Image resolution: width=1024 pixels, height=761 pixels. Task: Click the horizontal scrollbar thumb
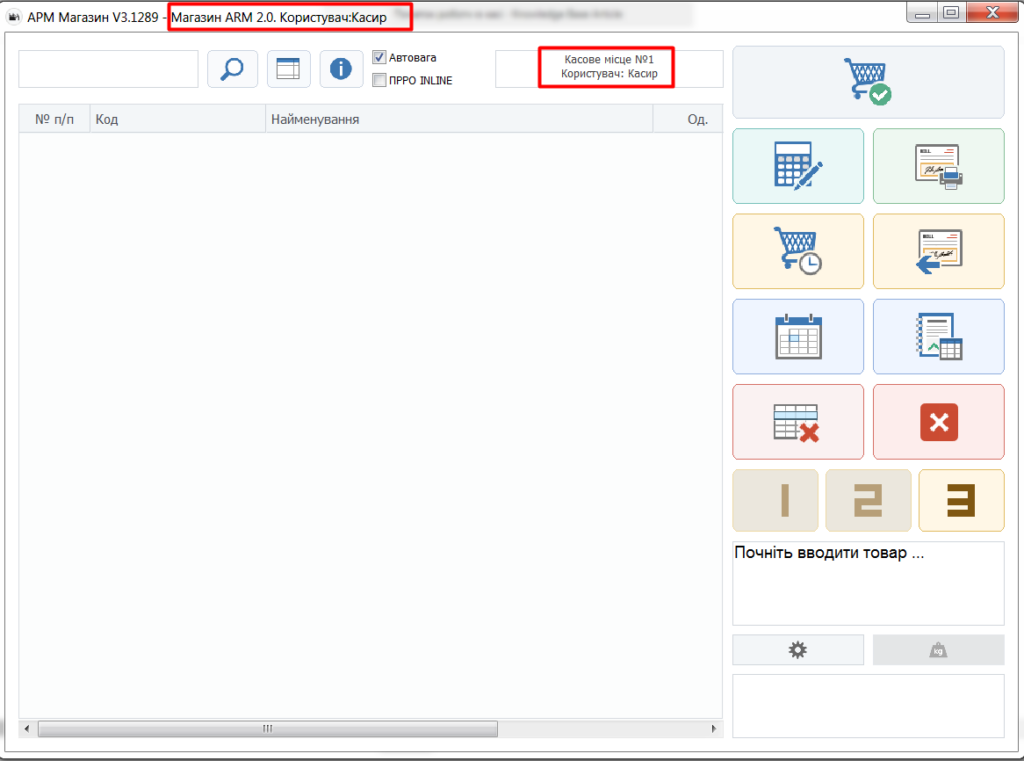click(x=268, y=728)
